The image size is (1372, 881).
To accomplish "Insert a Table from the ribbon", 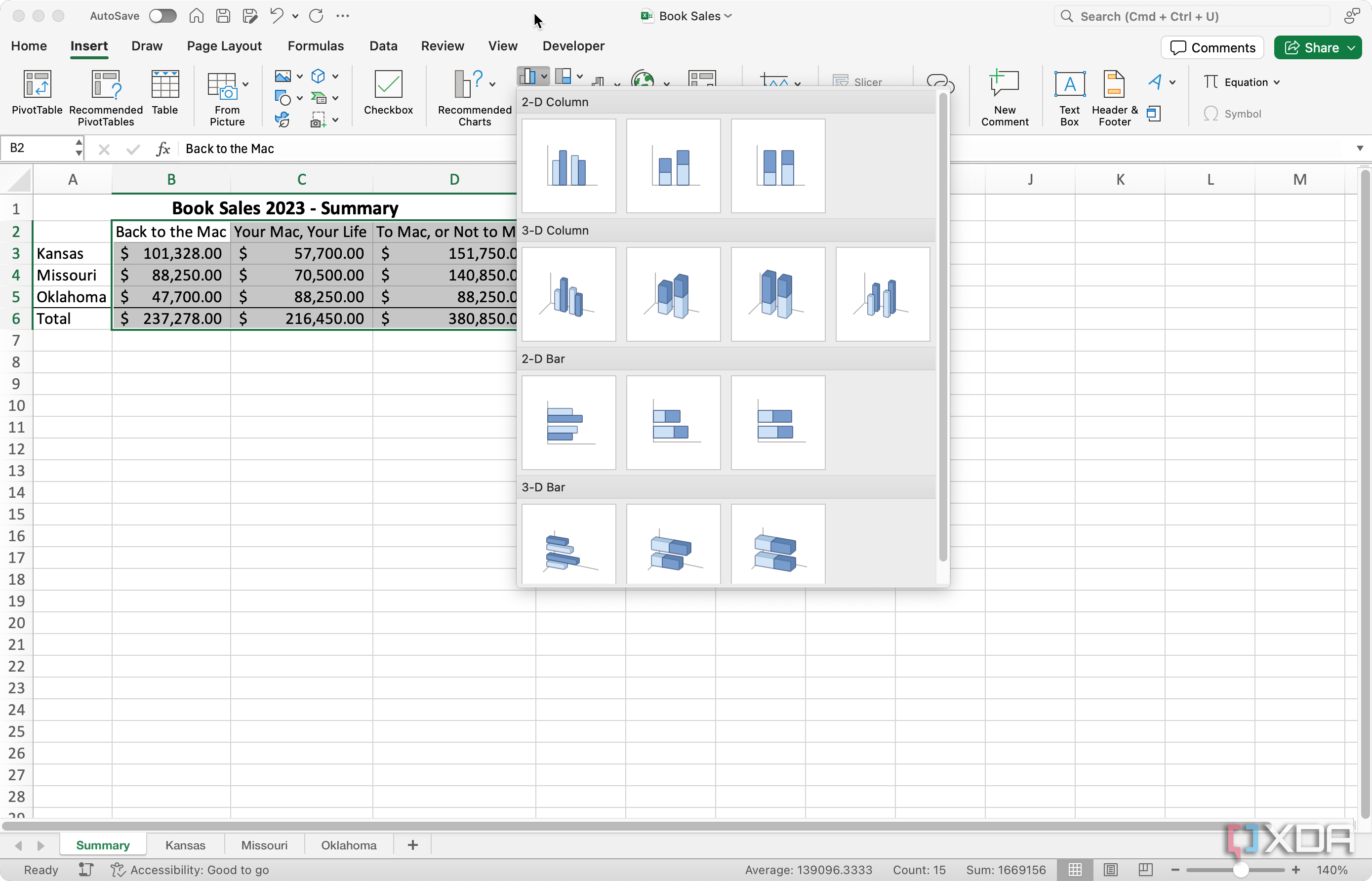I will (x=165, y=93).
